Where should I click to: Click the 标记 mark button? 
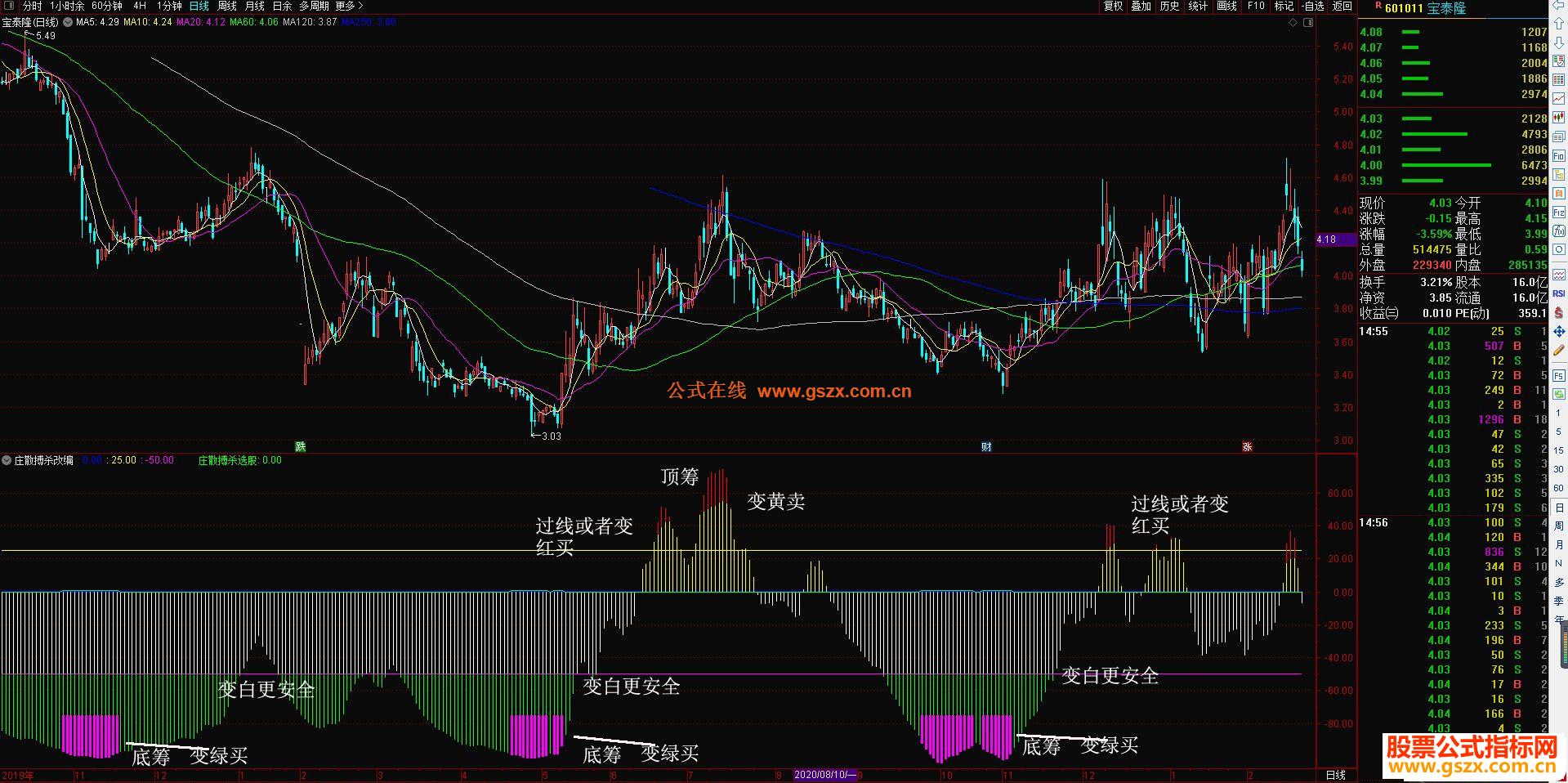1284,6
